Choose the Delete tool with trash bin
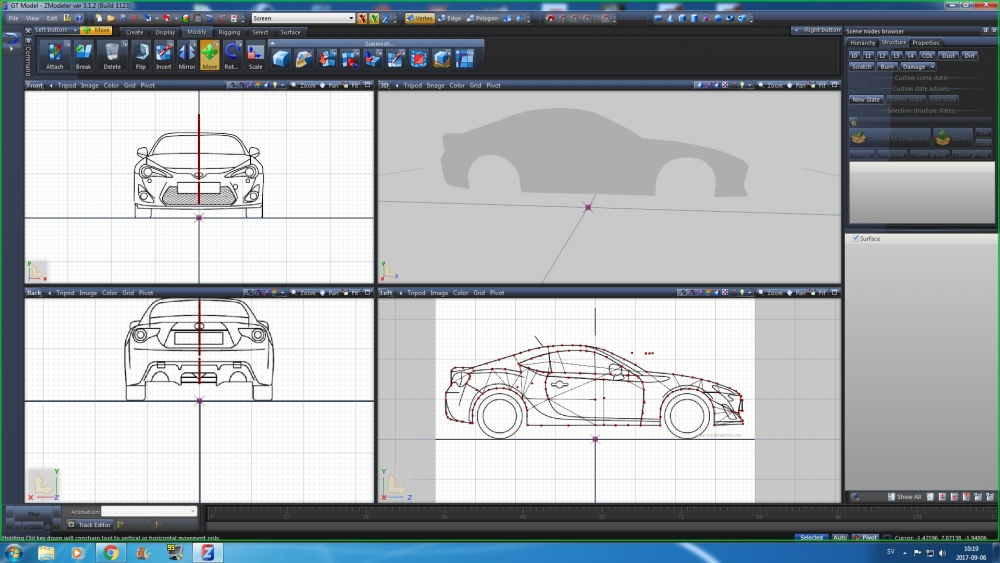Viewport: 1000px width, 563px height. [x=112, y=55]
